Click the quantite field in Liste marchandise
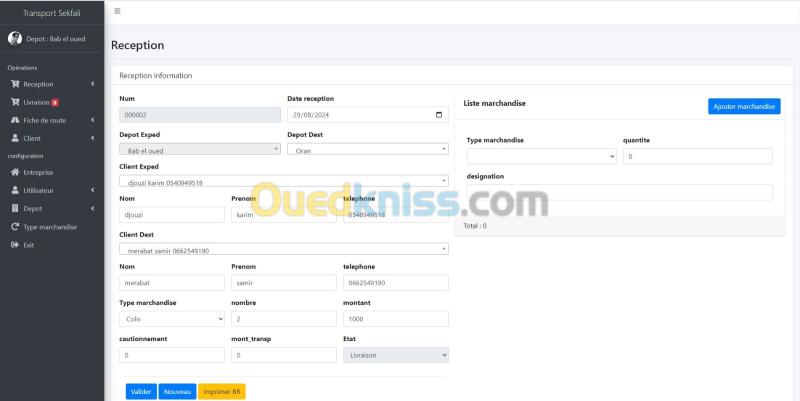This screenshot has width=800, height=401. (x=698, y=156)
